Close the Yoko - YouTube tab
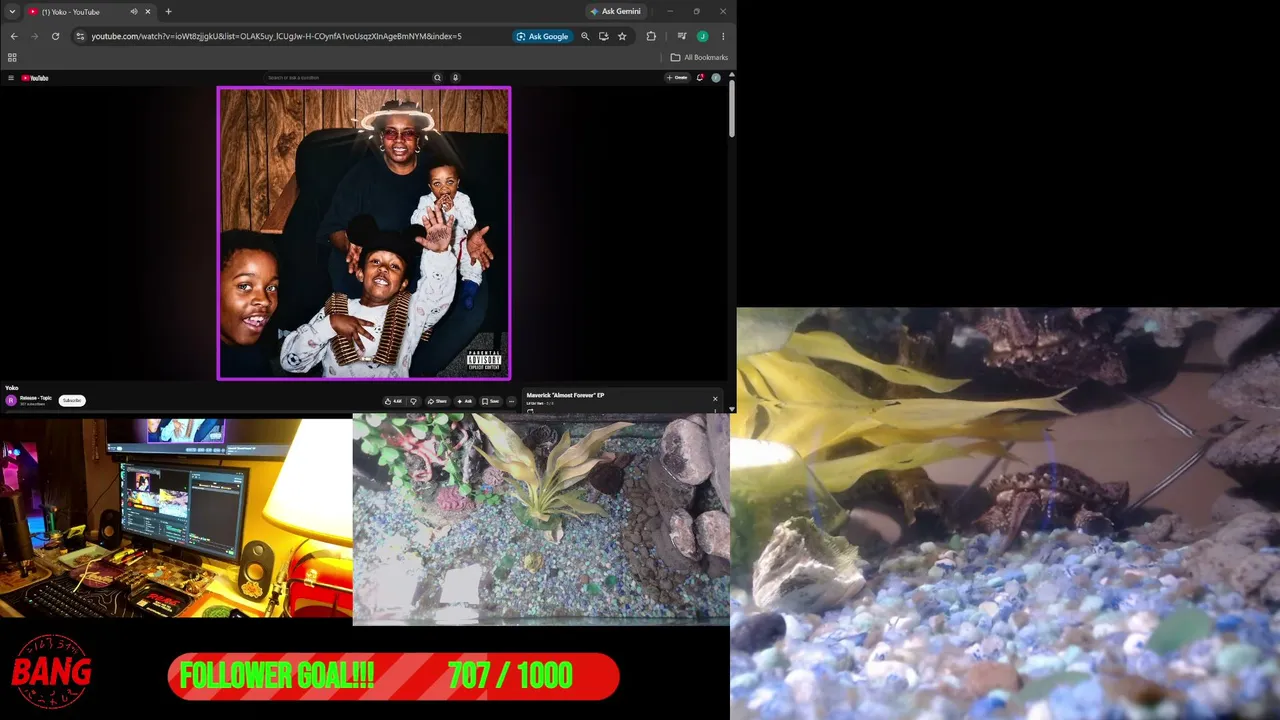 [148, 12]
